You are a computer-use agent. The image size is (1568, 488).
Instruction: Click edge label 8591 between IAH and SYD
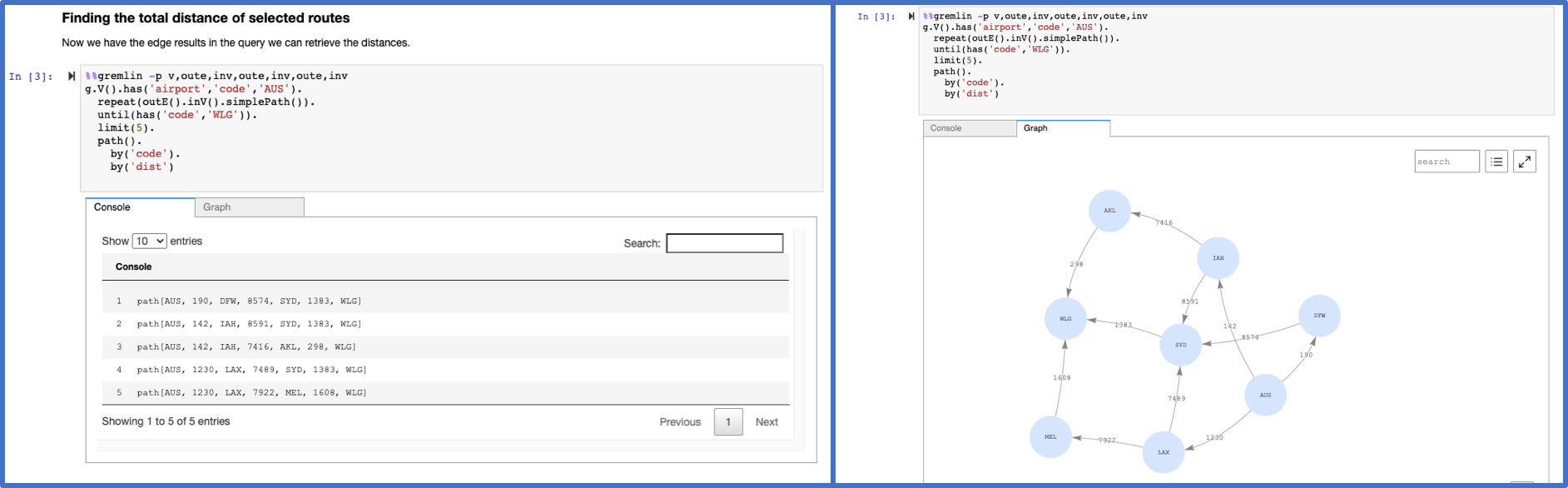pos(1190,301)
